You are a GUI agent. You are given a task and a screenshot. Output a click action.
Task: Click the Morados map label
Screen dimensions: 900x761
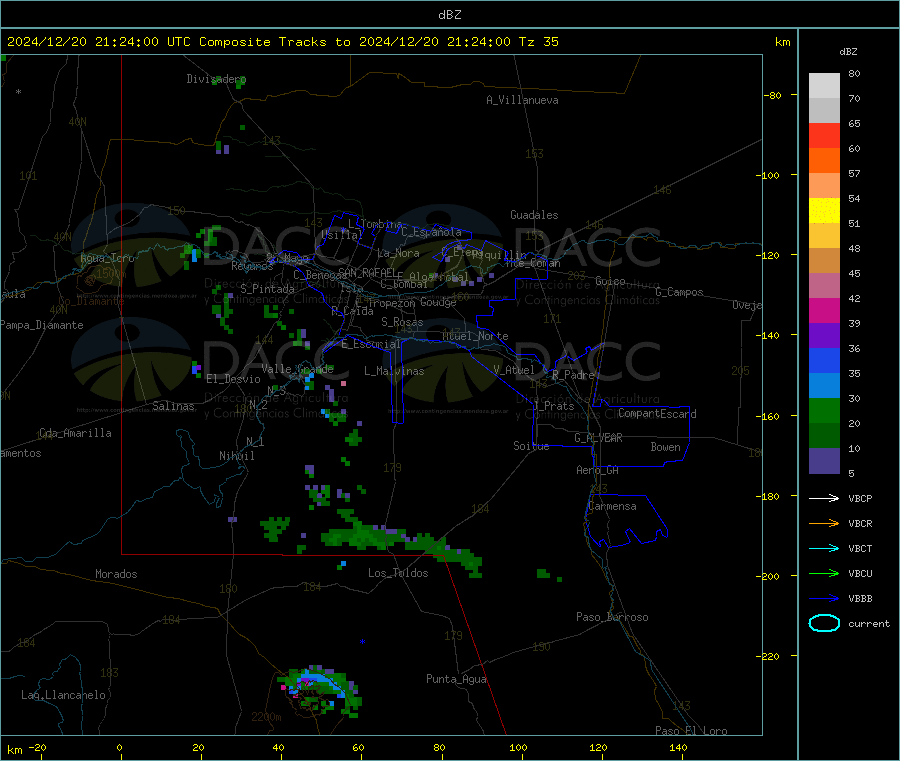point(116,574)
